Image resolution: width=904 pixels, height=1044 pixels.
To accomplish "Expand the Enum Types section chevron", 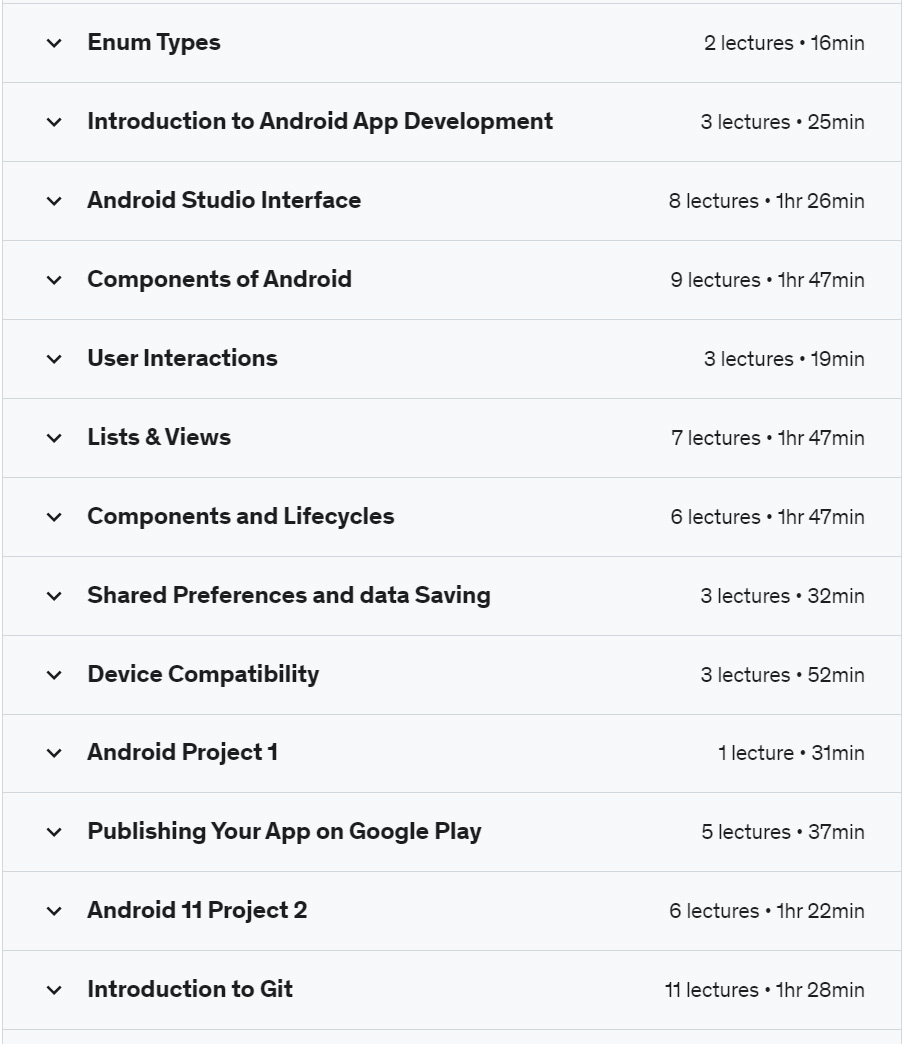I will pos(54,43).
